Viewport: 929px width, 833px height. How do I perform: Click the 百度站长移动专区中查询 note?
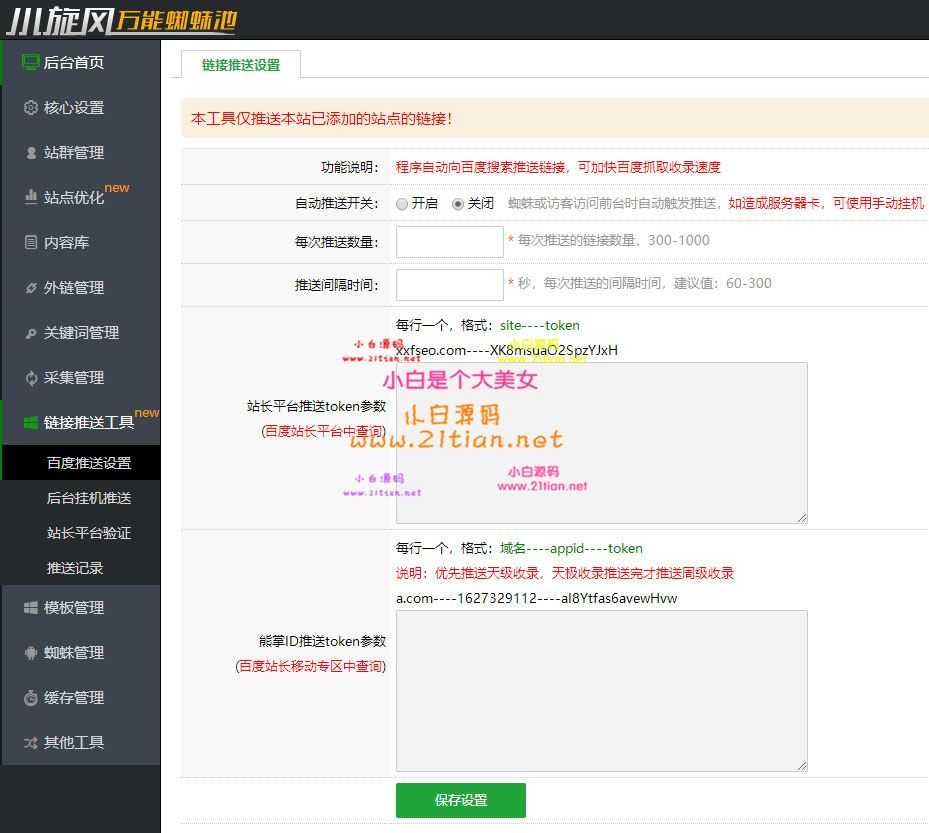[x=310, y=667]
